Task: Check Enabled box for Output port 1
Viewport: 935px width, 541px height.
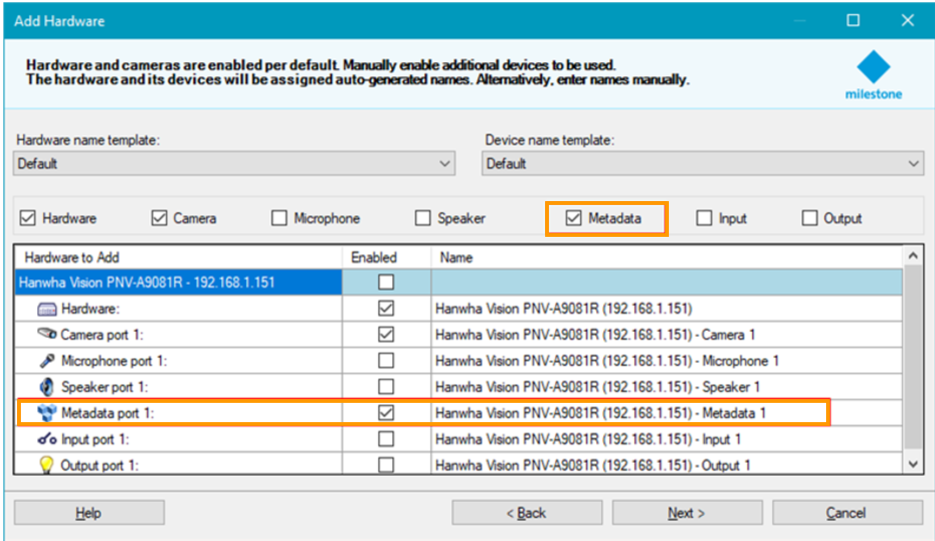Action: (386, 465)
